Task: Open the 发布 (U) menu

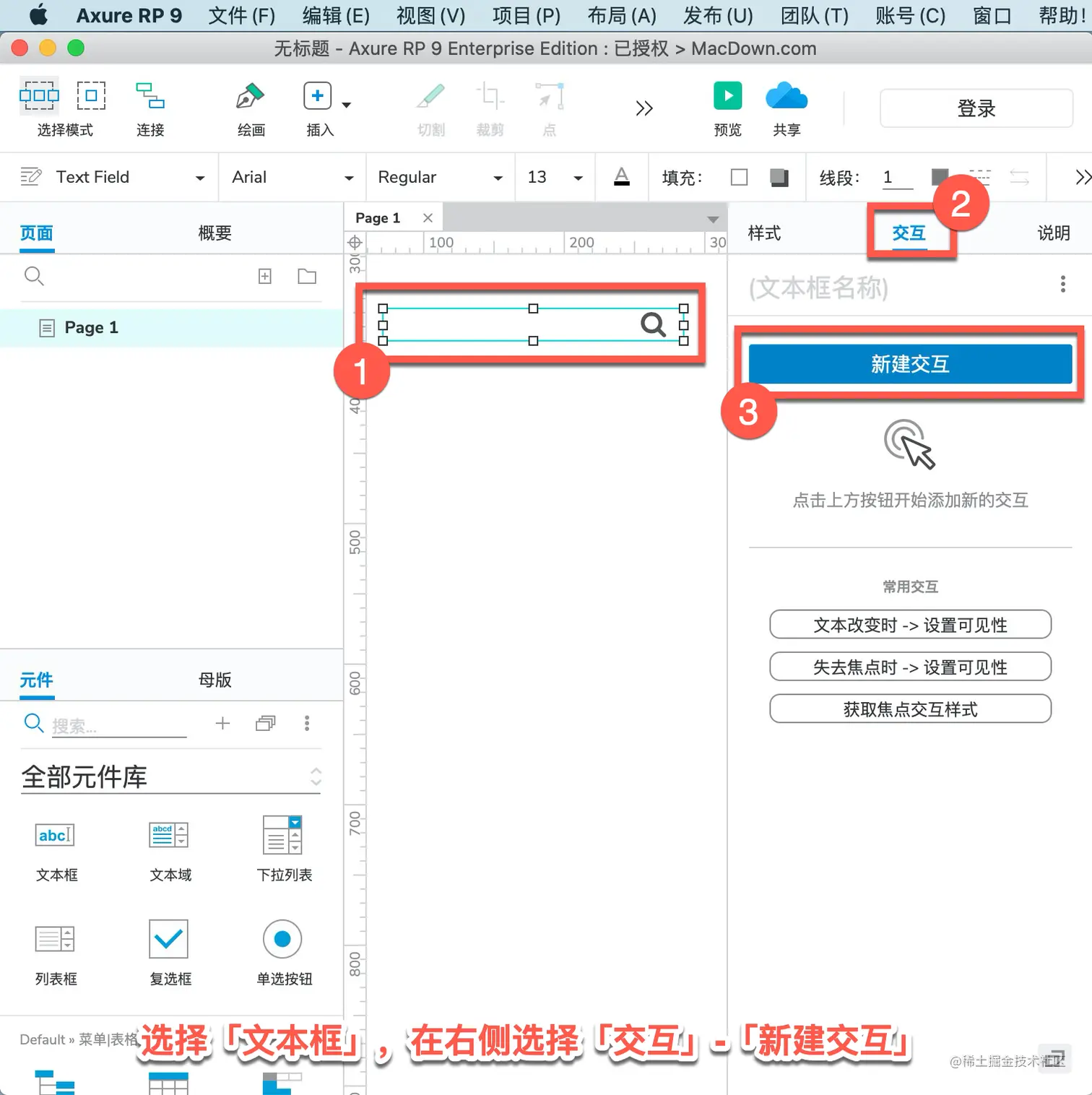Action: [x=718, y=15]
